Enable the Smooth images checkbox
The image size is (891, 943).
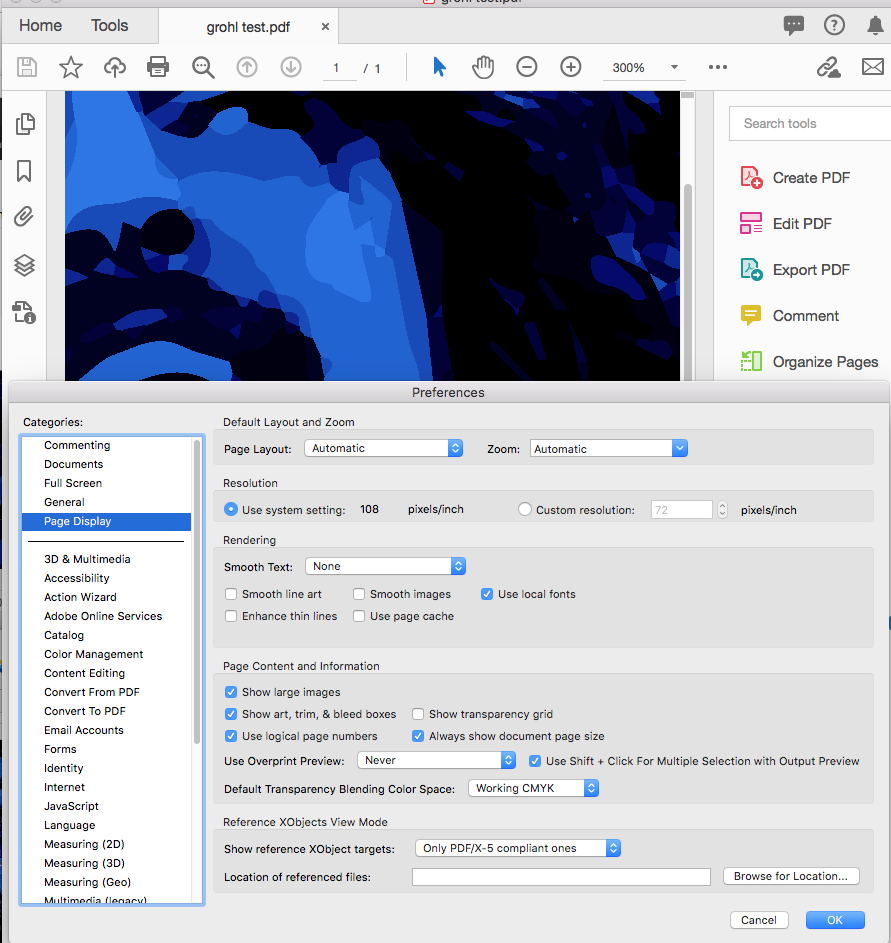tap(359, 594)
